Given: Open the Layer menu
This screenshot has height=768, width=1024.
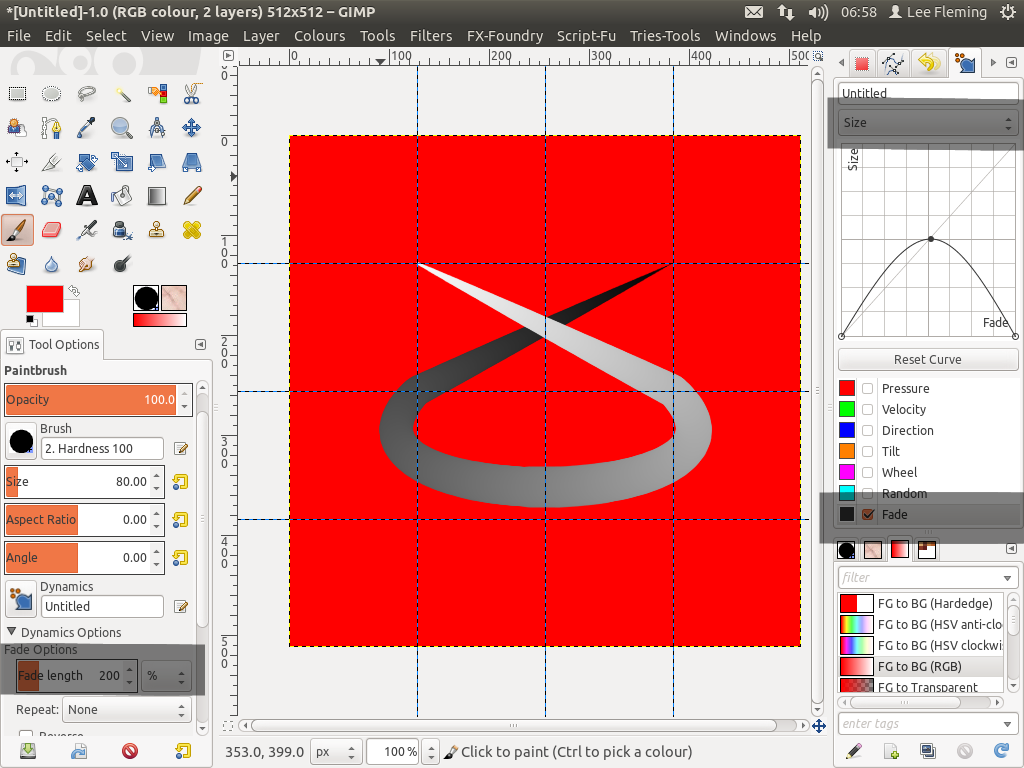Looking at the screenshot, I should point(261,36).
